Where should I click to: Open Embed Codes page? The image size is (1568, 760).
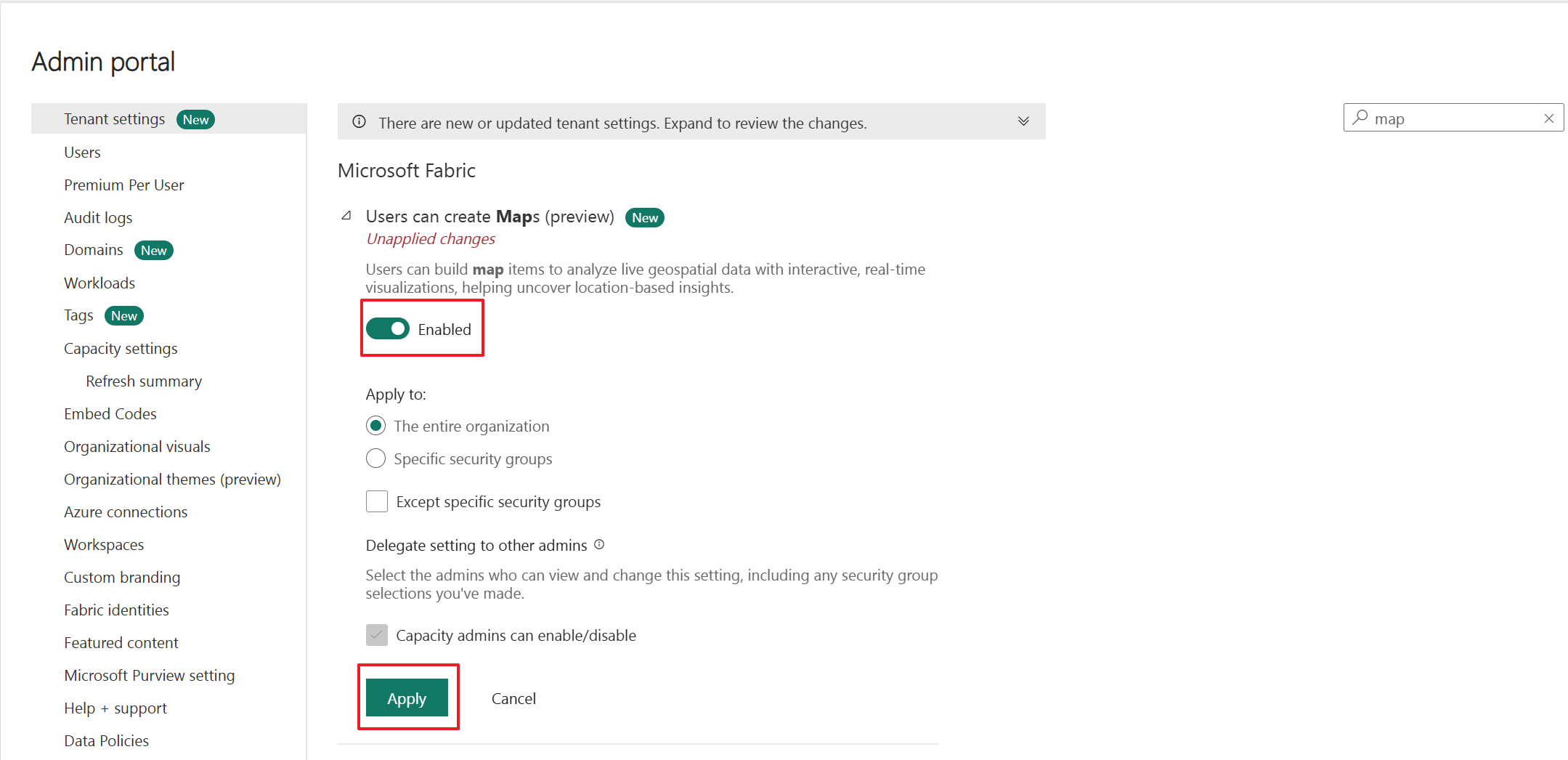coord(110,413)
